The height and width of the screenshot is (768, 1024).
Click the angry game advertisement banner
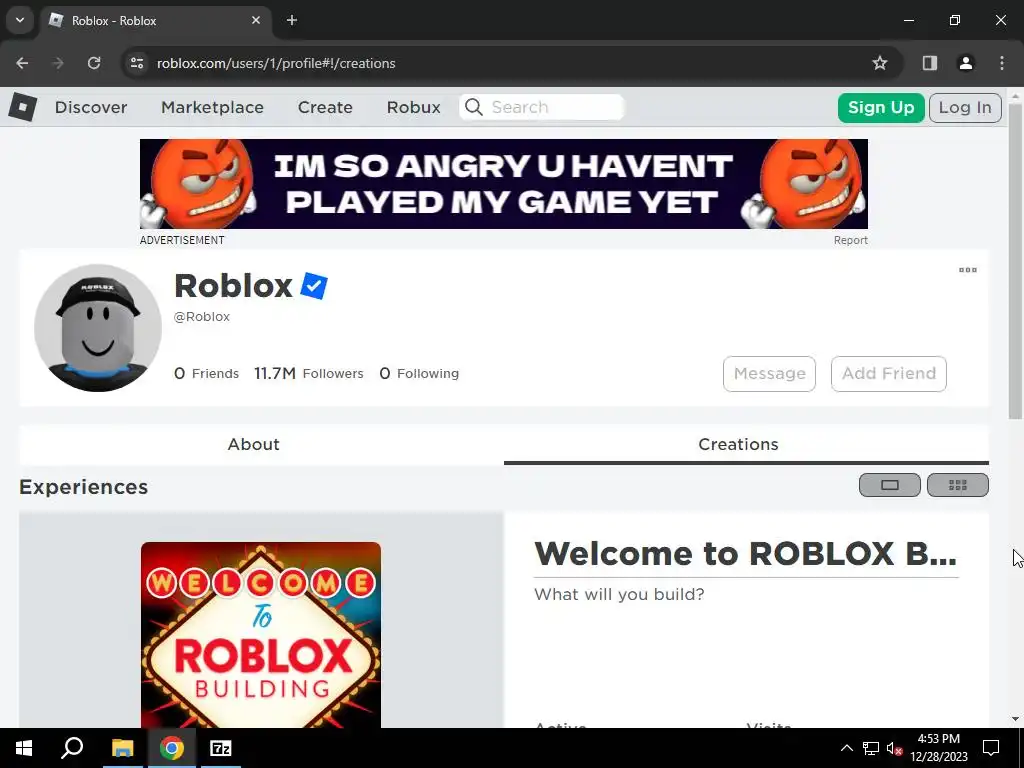(504, 184)
